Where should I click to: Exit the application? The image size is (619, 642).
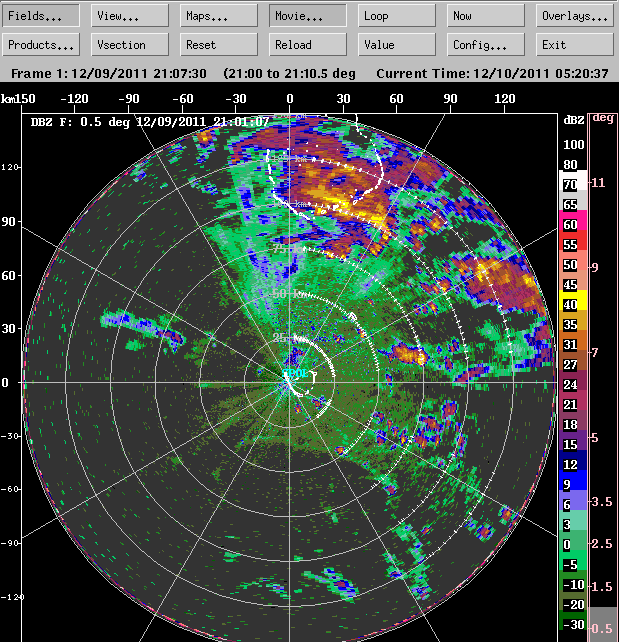(x=575, y=44)
